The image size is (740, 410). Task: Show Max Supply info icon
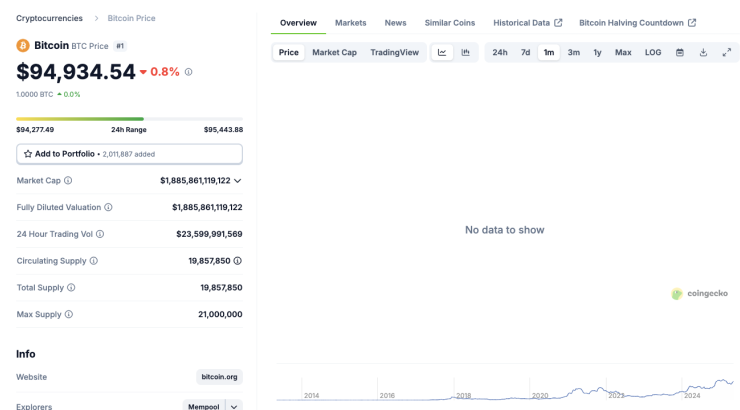click(x=69, y=314)
